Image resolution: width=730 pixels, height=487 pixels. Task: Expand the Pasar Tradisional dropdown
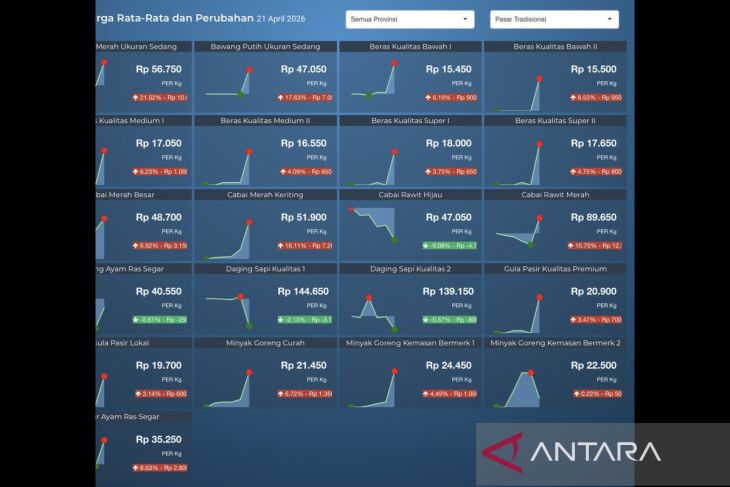[554, 19]
